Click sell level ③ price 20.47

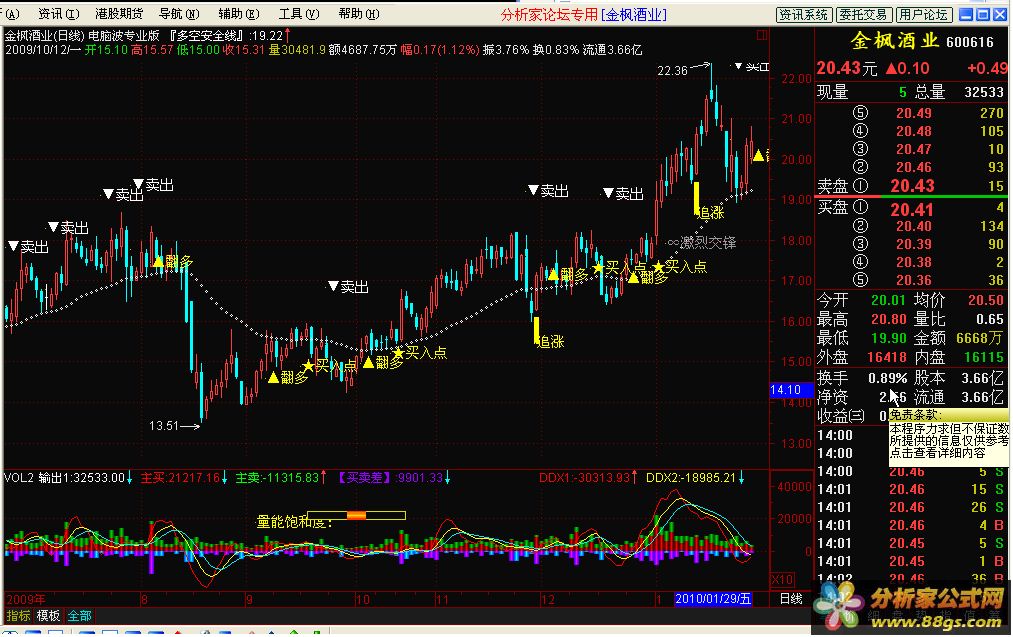[914, 149]
